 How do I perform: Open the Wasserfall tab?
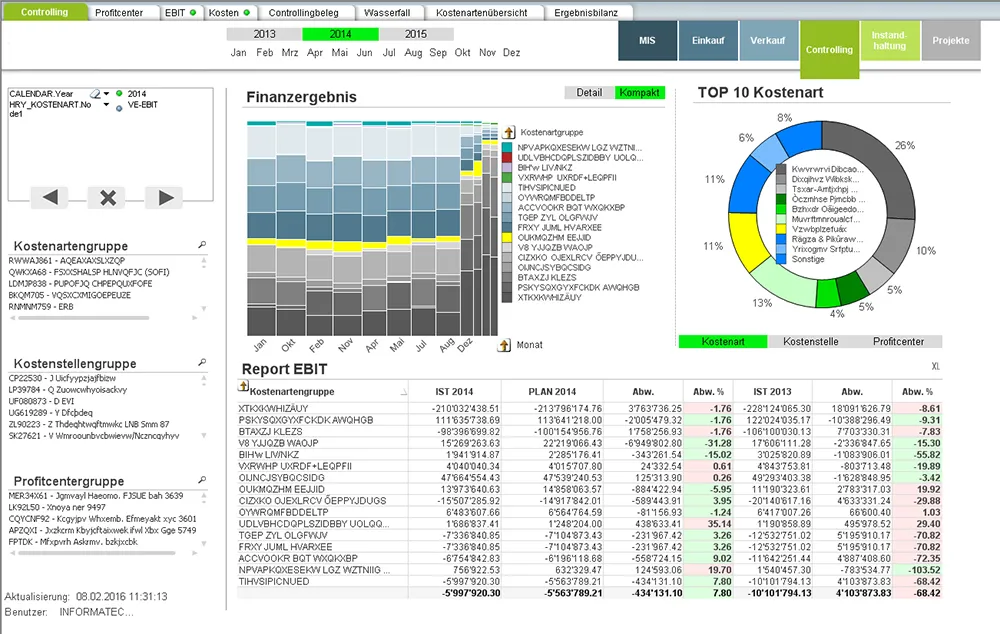coord(387,13)
